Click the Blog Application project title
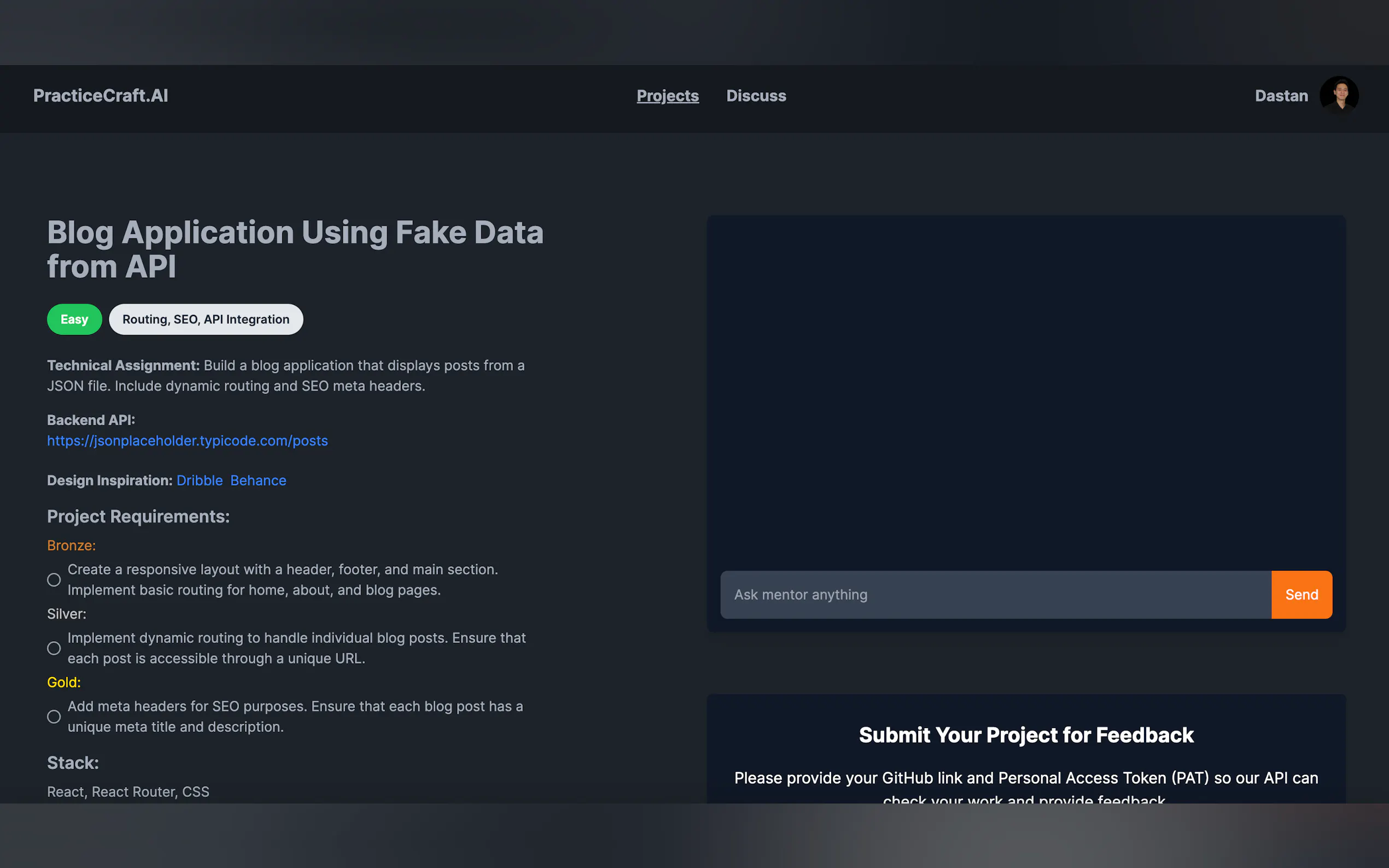The height and width of the screenshot is (868, 1389). (295, 249)
